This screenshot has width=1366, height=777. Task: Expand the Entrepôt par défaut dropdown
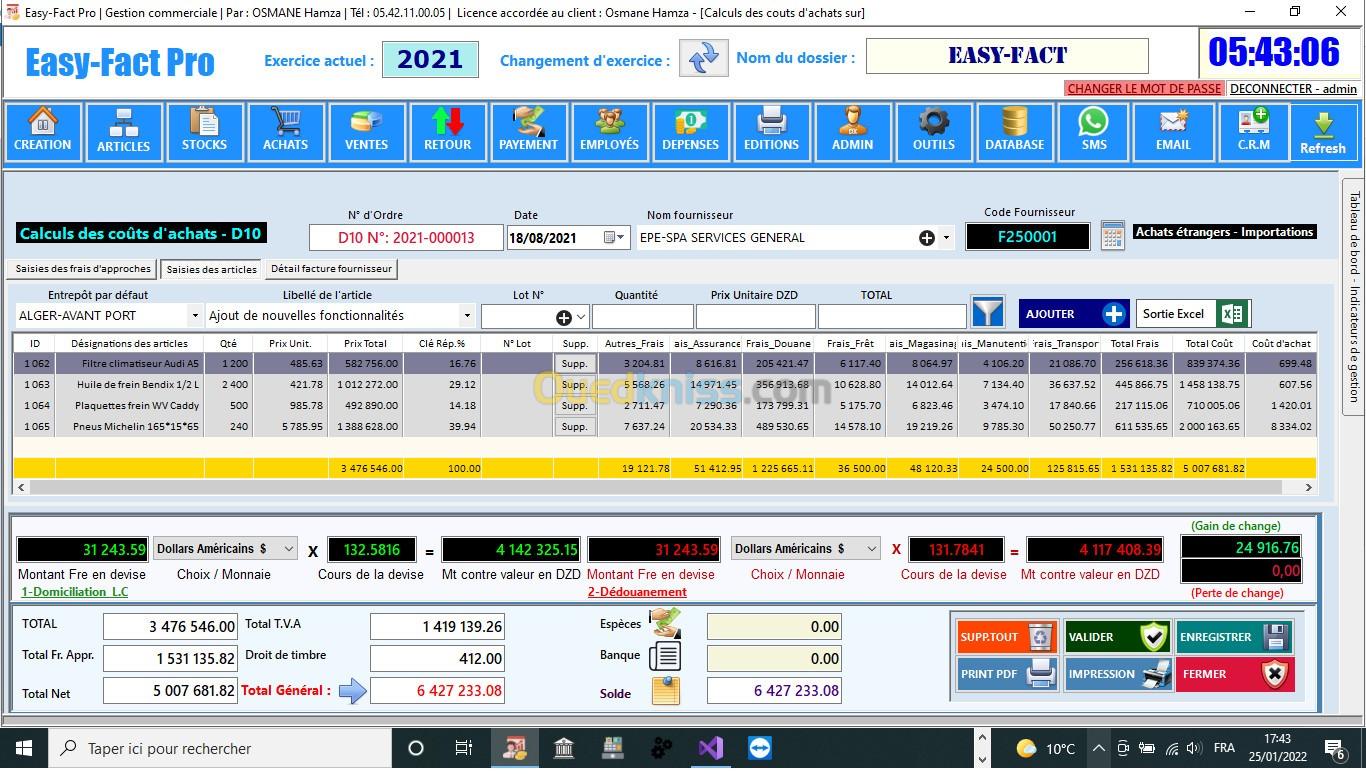tap(194, 316)
